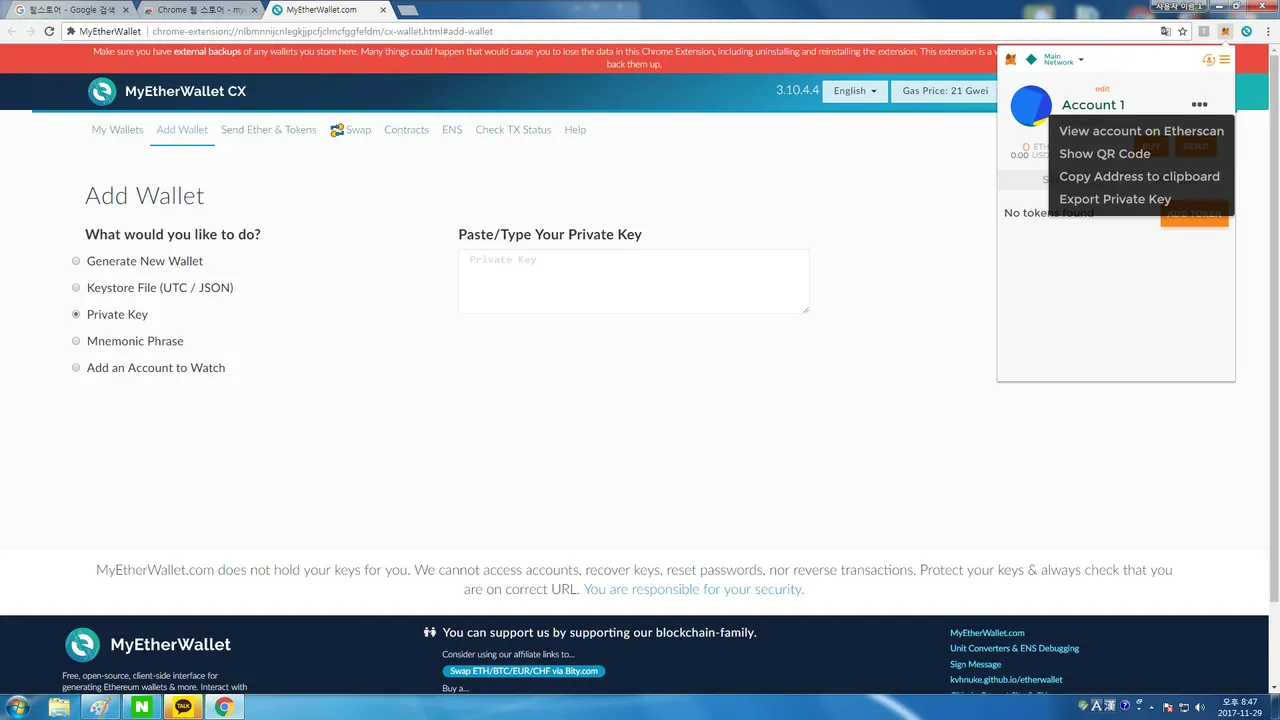Click the MyEtherWallet footer logo
This screenshot has width=1280, height=720.
point(148,645)
